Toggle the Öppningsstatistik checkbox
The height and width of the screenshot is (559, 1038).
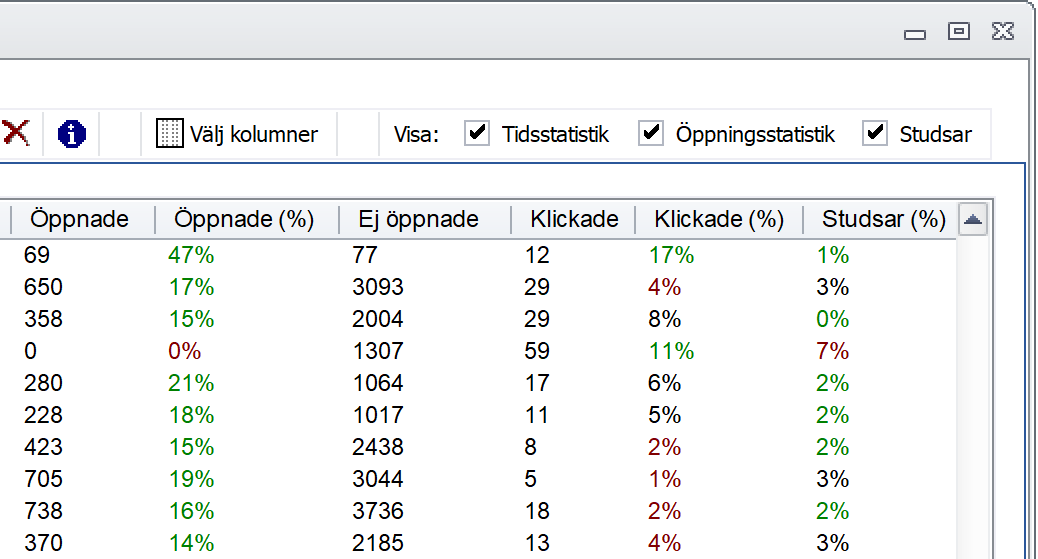(651, 133)
